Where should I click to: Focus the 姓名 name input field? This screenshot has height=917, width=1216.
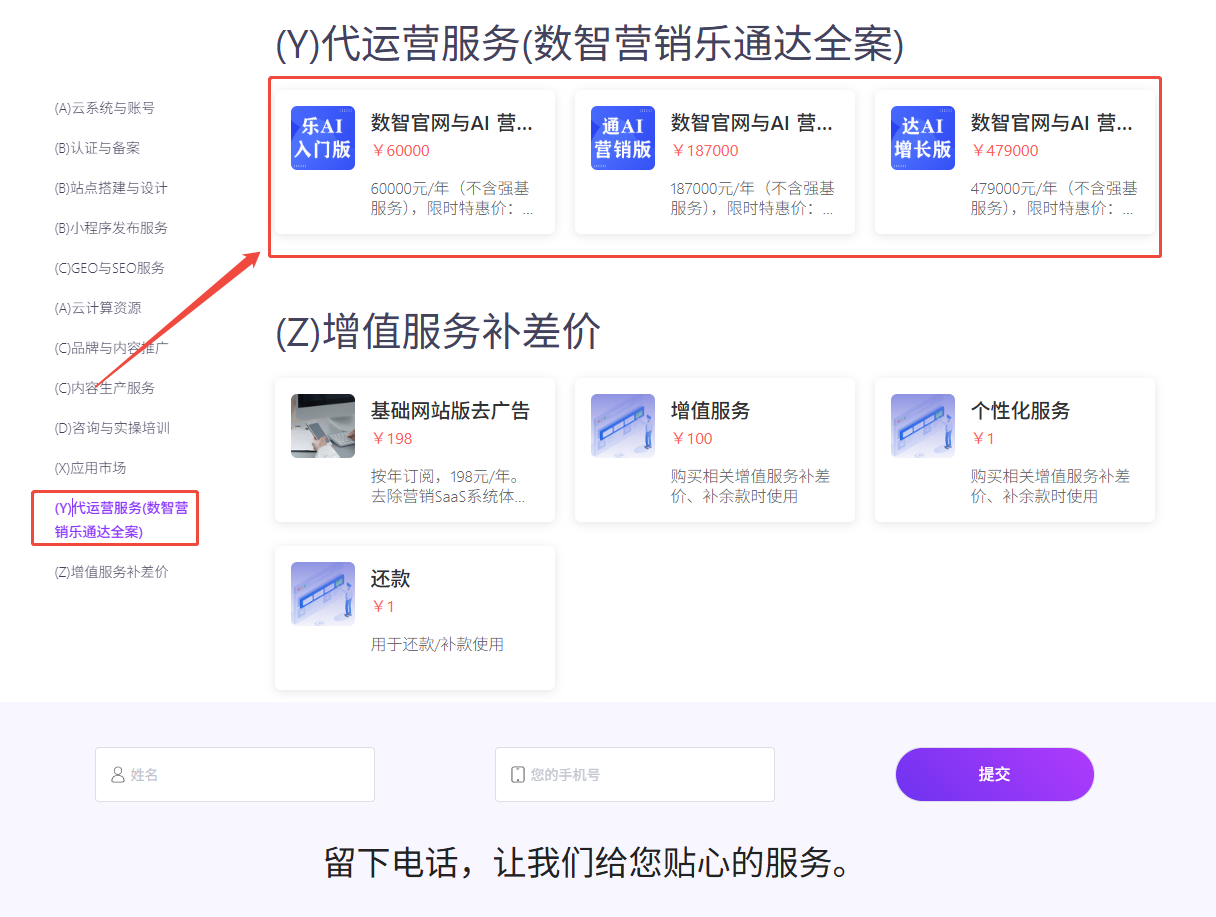235,774
